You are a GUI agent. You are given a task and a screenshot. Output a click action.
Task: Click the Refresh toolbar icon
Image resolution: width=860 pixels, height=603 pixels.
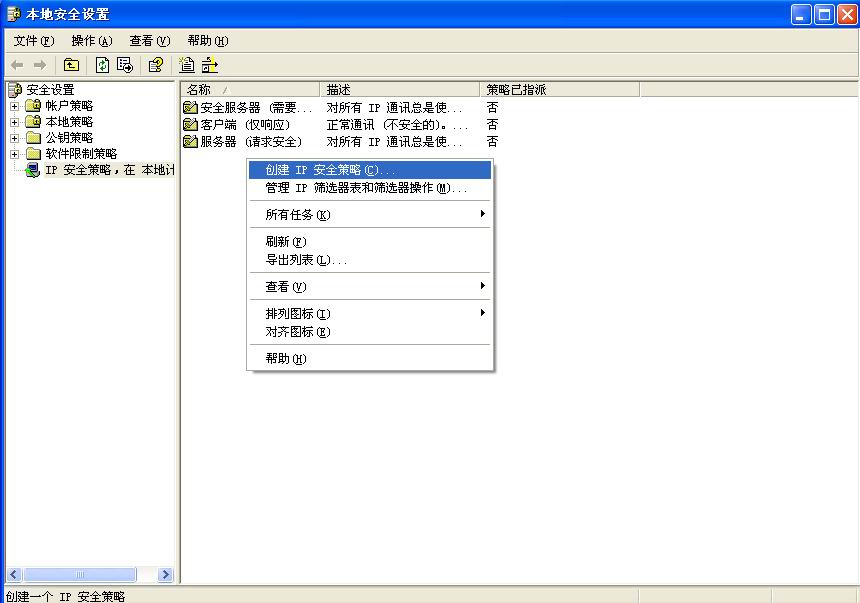[103, 65]
